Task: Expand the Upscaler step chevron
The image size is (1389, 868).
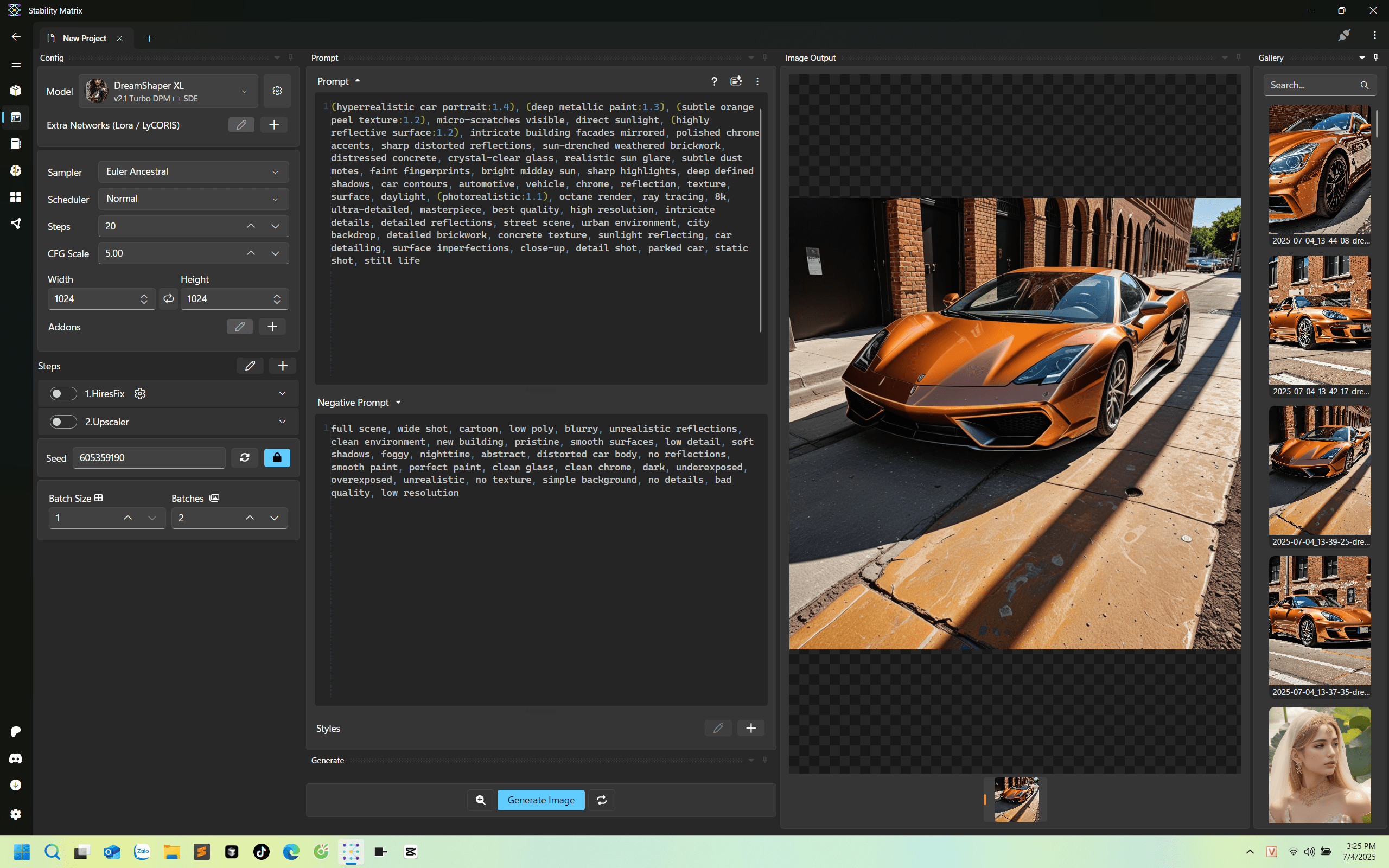Action: click(282, 422)
